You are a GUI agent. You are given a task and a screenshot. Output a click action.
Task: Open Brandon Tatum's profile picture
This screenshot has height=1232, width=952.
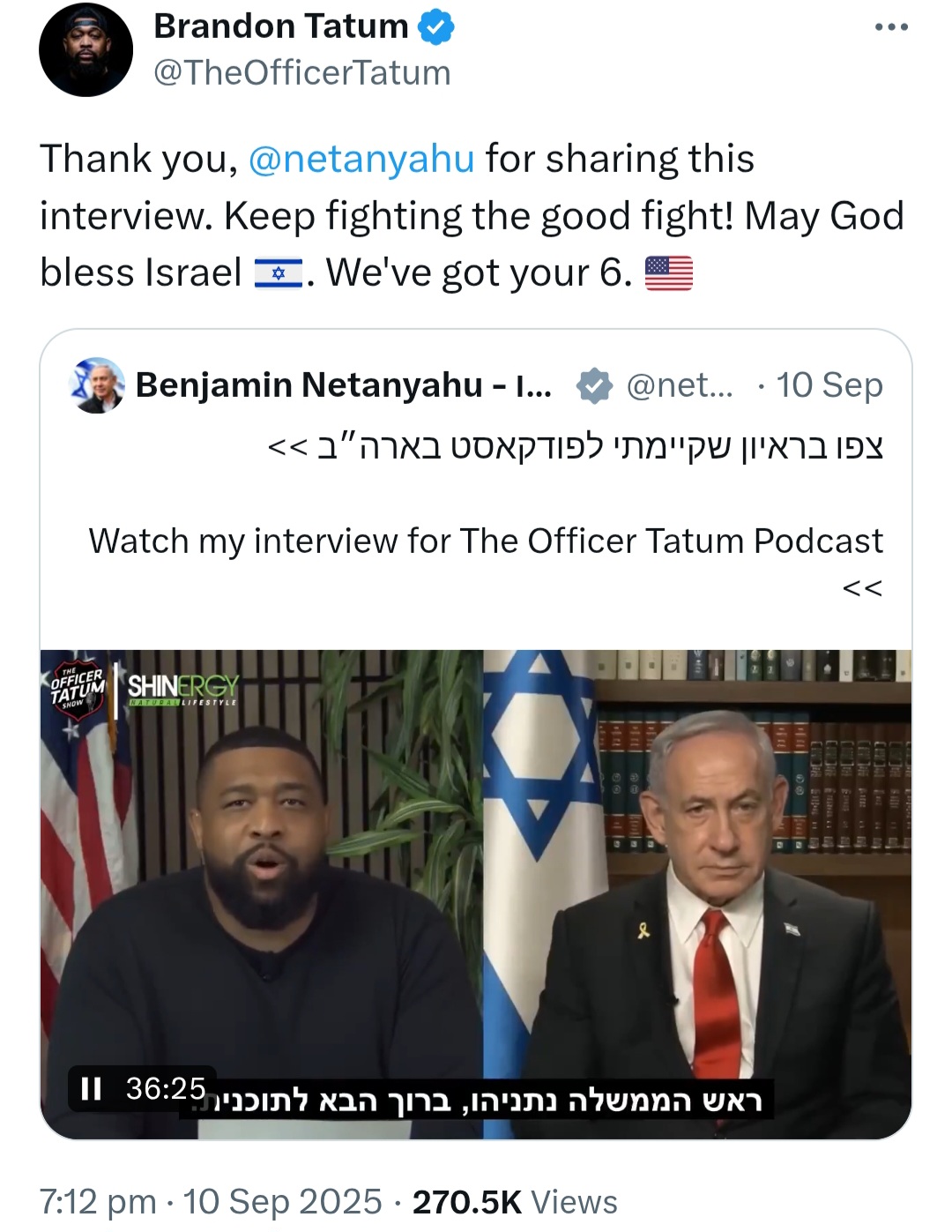click(x=86, y=49)
